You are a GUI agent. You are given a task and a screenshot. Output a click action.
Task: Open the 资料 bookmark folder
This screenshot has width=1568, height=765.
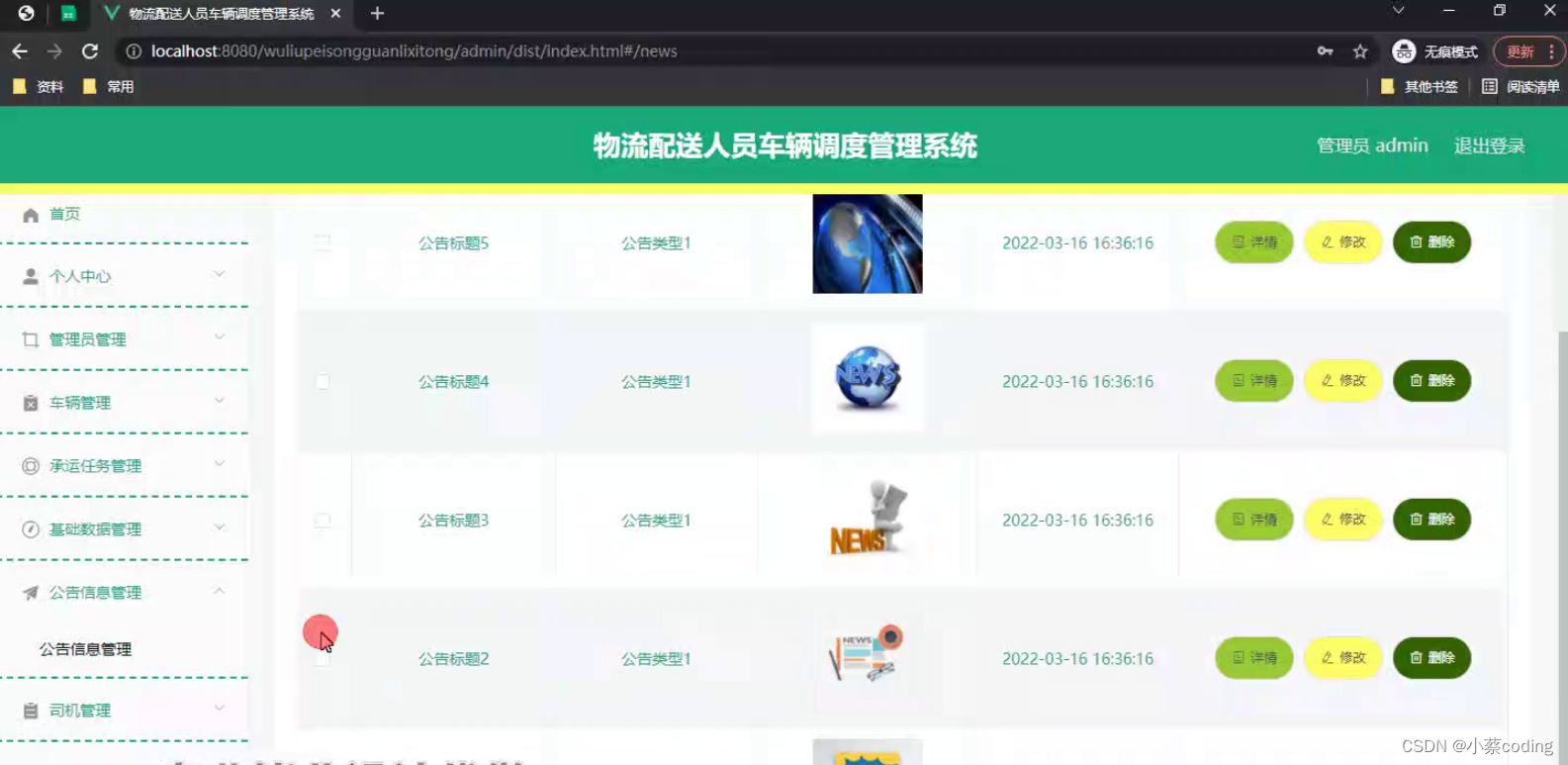pyautogui.click(x=39, y=87)
